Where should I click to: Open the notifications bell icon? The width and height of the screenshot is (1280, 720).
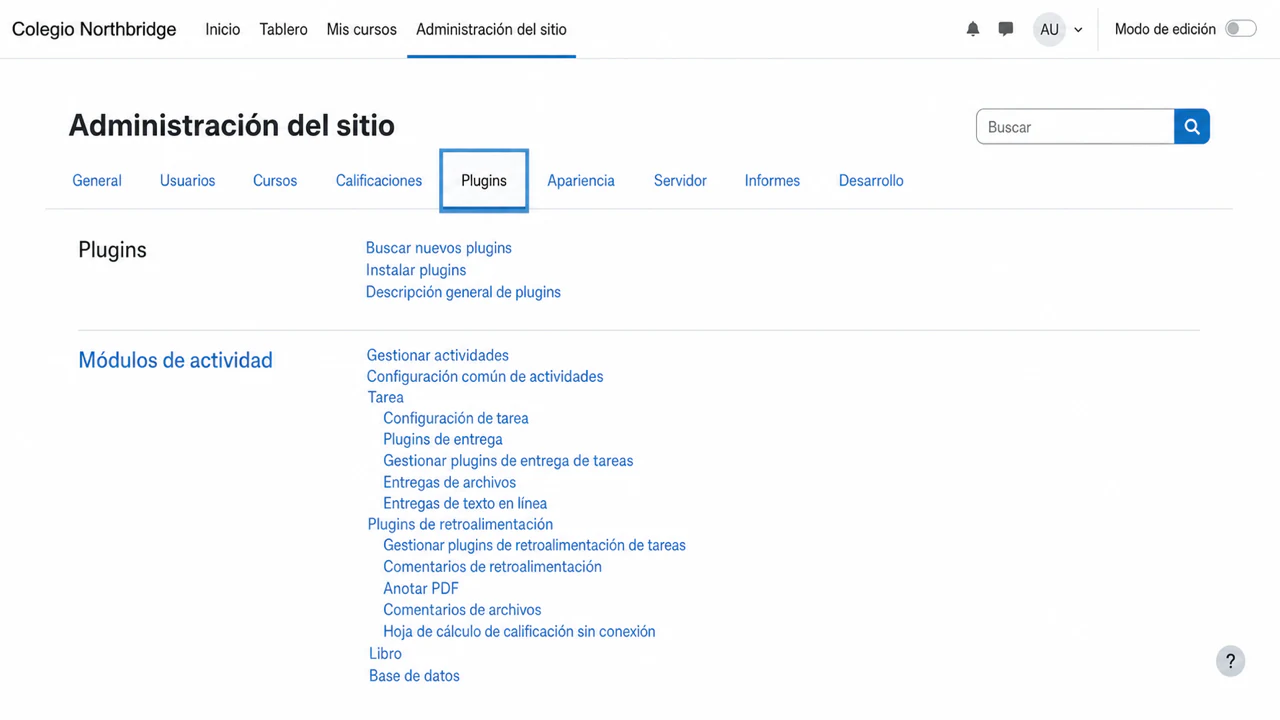click(x=973, y=29)
